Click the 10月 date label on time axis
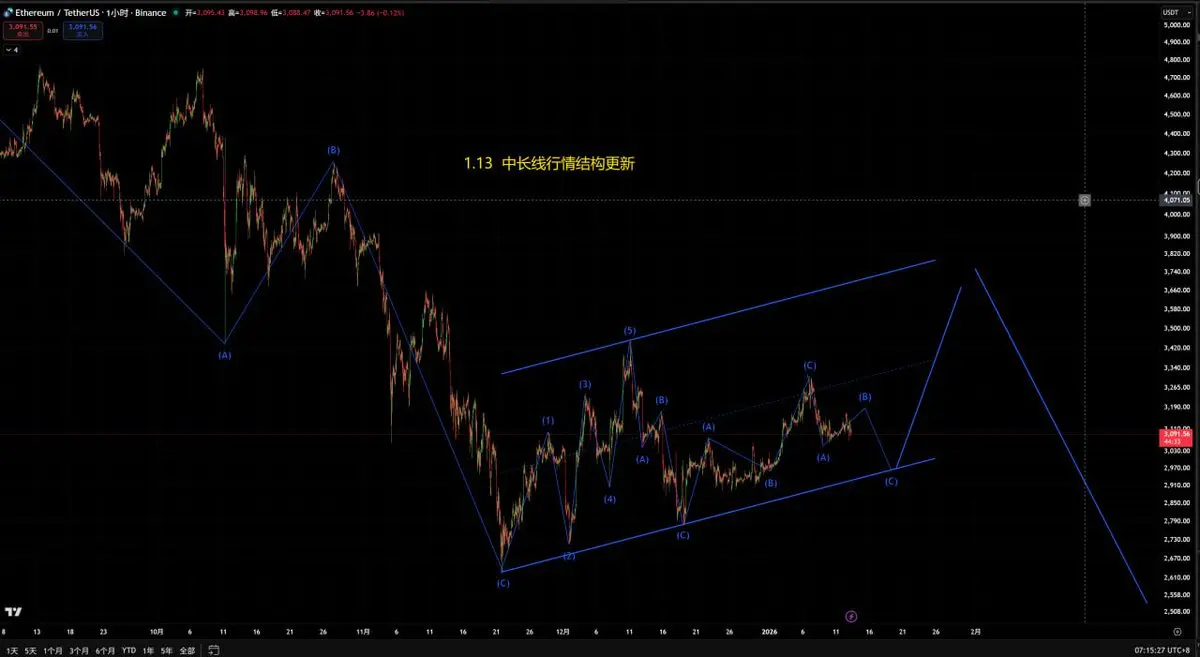 pos(157,632)
